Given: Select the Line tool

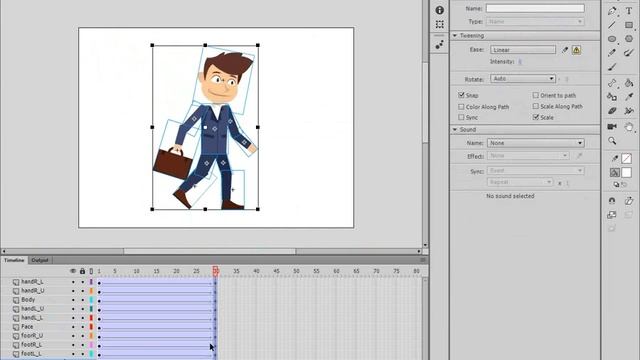Looking at the screenshot, I should tap(612, 25).
